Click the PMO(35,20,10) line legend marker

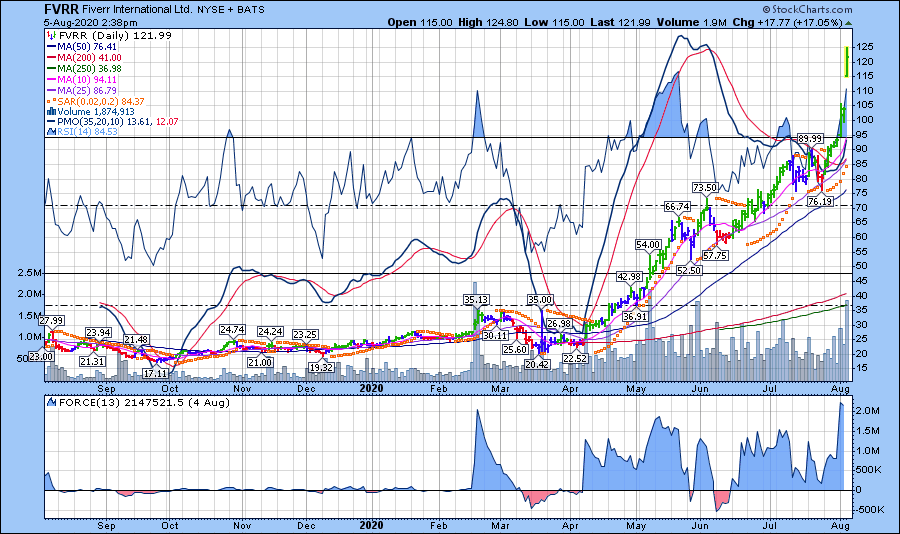click(x=51, y=121)
